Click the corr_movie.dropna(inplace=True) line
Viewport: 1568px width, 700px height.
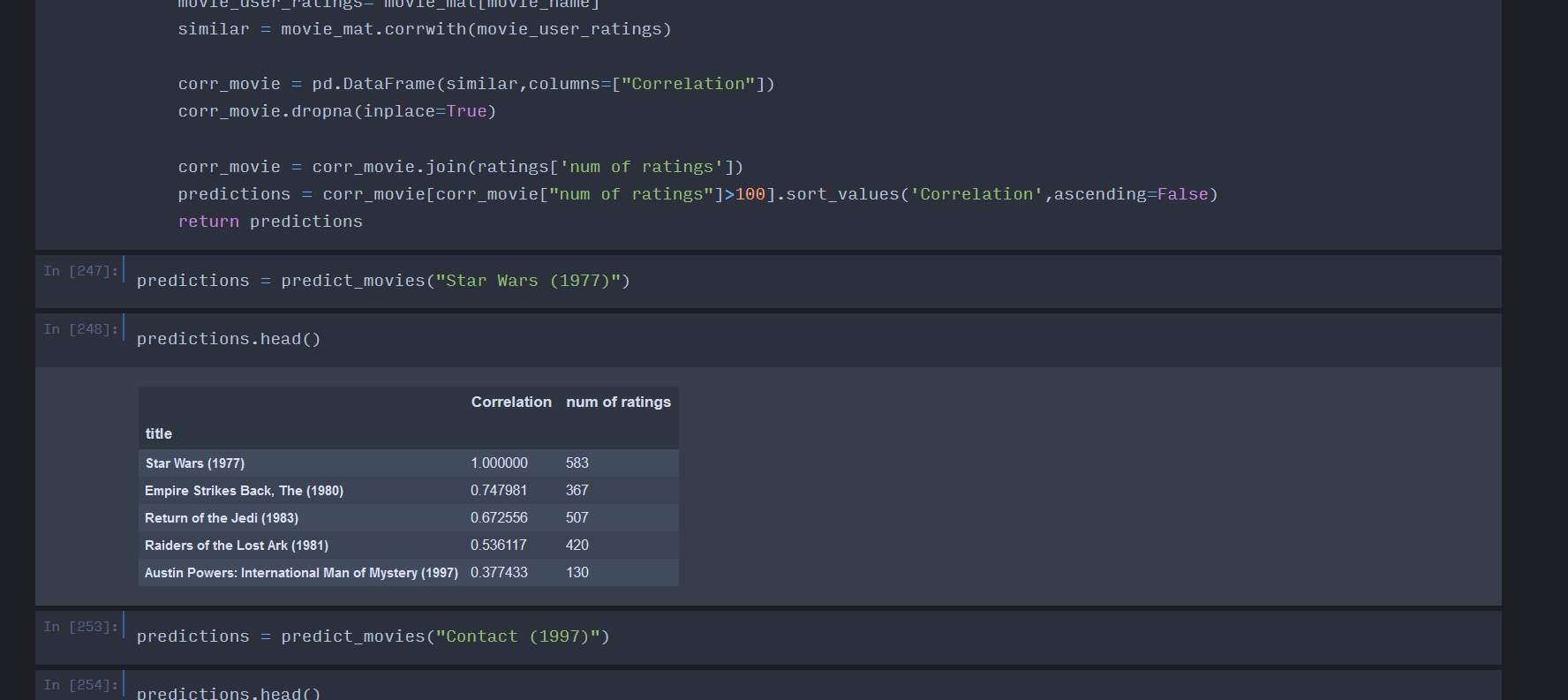click(337, 111)
